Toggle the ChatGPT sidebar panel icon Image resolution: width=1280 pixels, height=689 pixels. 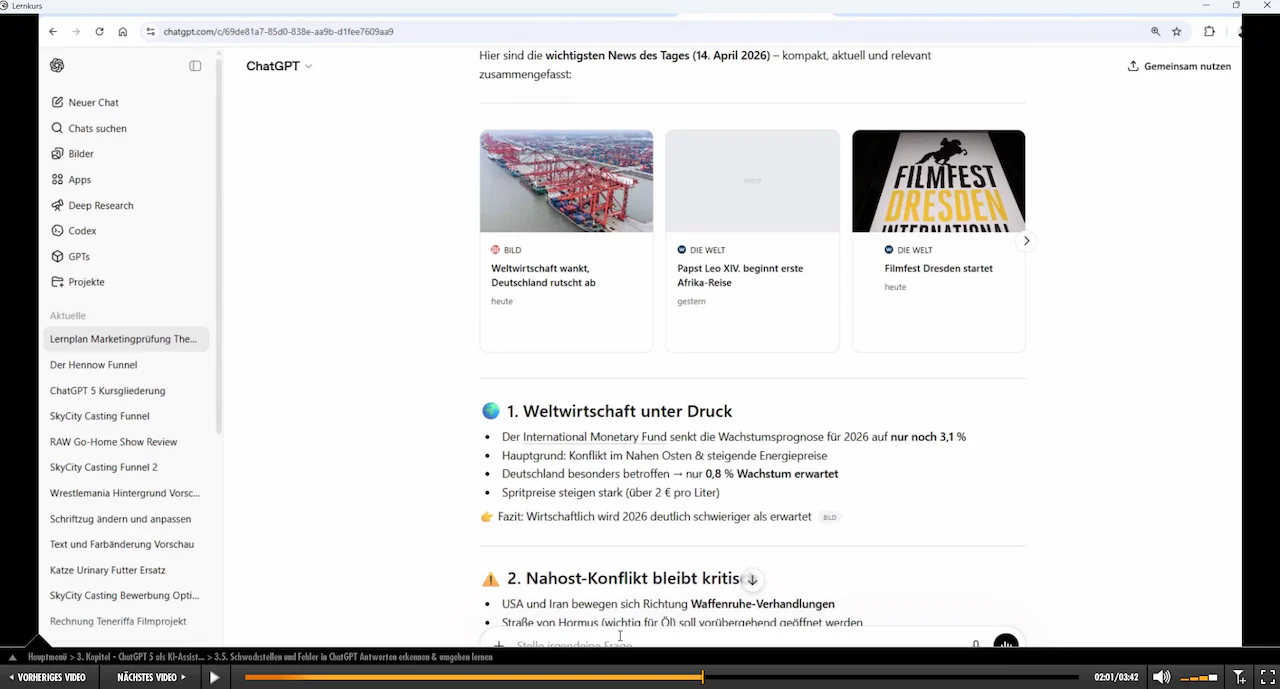(x=195, y=66)
